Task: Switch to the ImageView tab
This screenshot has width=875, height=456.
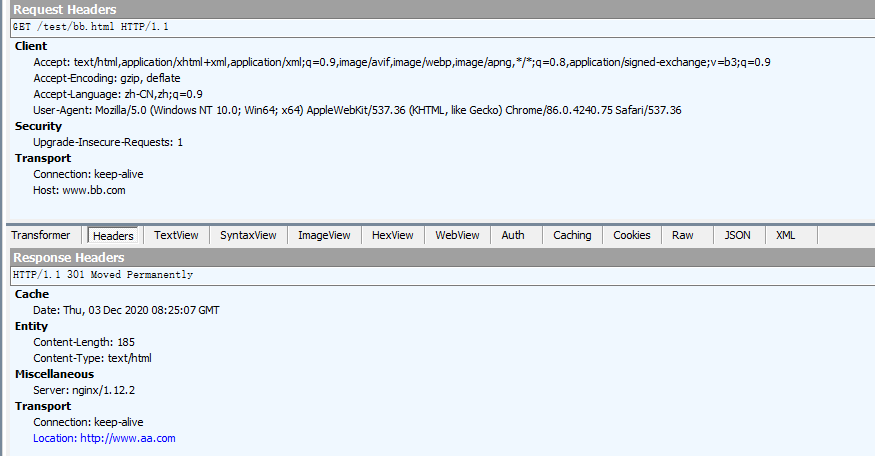Action: [x=324, y=236]
